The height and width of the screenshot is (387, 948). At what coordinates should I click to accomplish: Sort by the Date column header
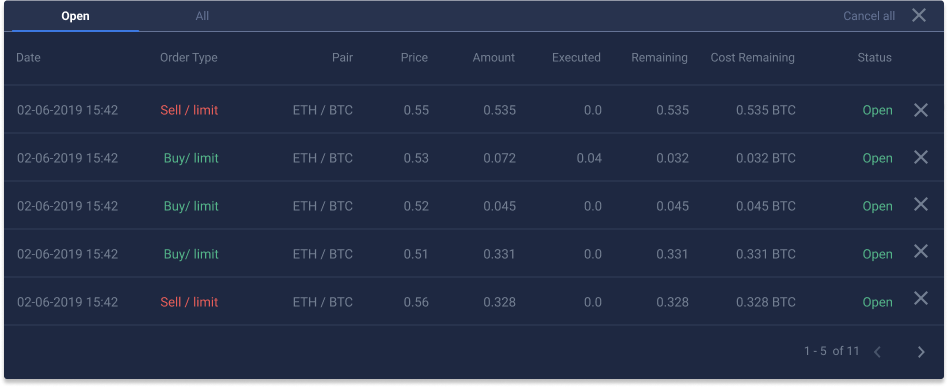click(28, 58)
